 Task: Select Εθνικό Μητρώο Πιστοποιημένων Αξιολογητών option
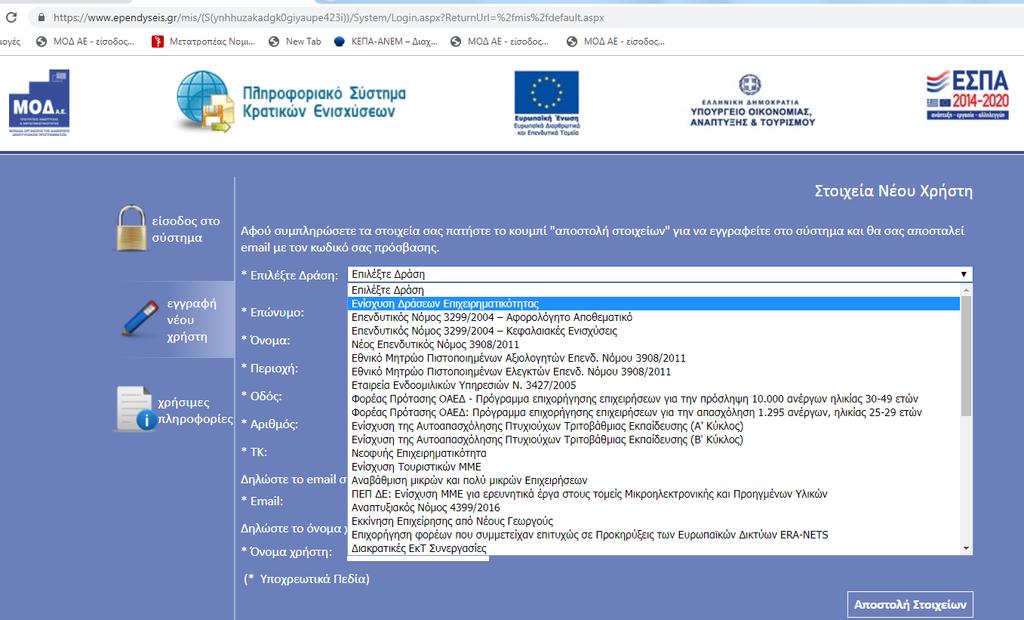point(654,358)
